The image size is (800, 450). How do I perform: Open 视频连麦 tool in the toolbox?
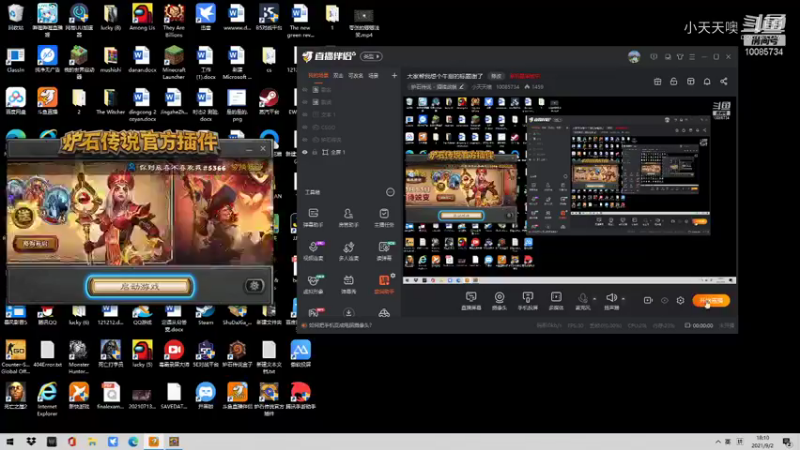[313, 251]
